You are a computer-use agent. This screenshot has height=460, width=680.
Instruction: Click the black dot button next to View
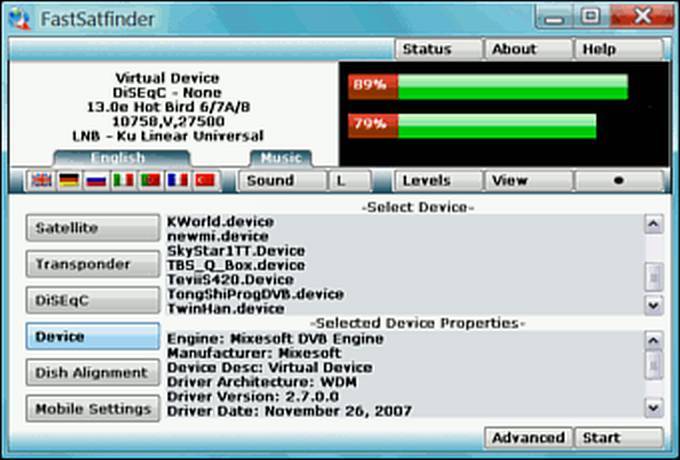pos(619,180)
